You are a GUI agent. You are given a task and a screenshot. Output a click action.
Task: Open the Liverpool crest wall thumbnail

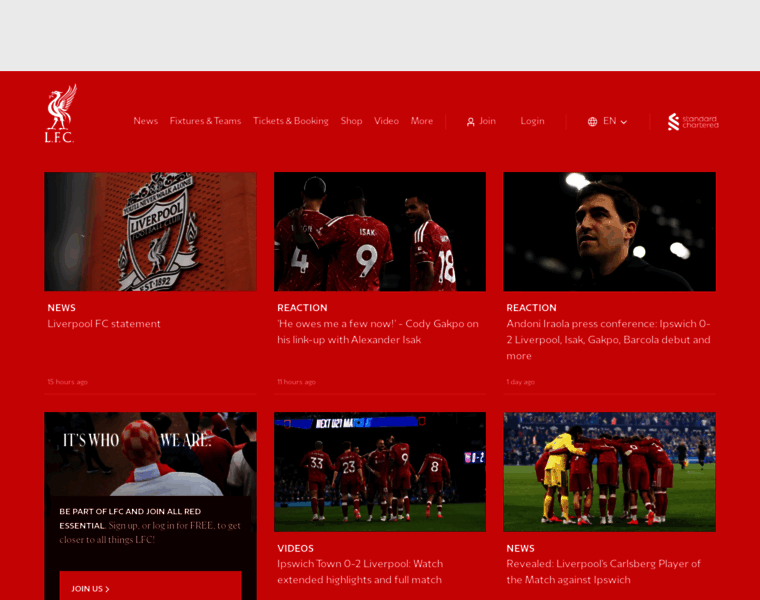[x=150, y=232]
